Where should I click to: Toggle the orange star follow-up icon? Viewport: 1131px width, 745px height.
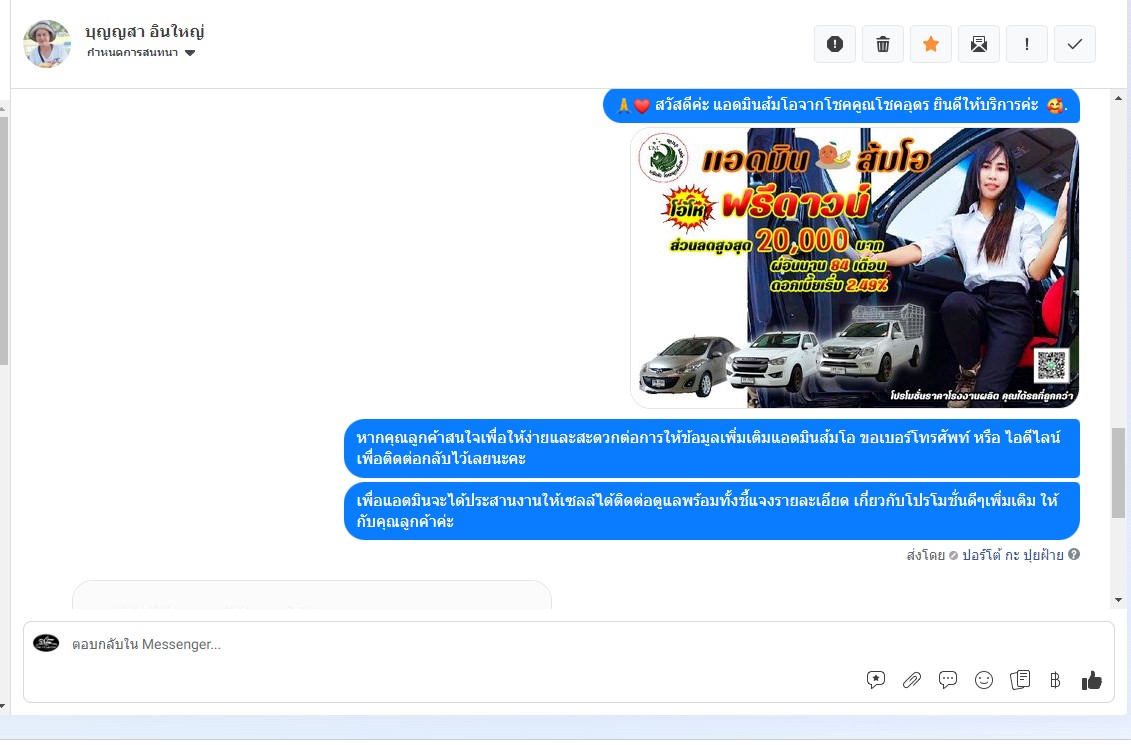point(930,44)
